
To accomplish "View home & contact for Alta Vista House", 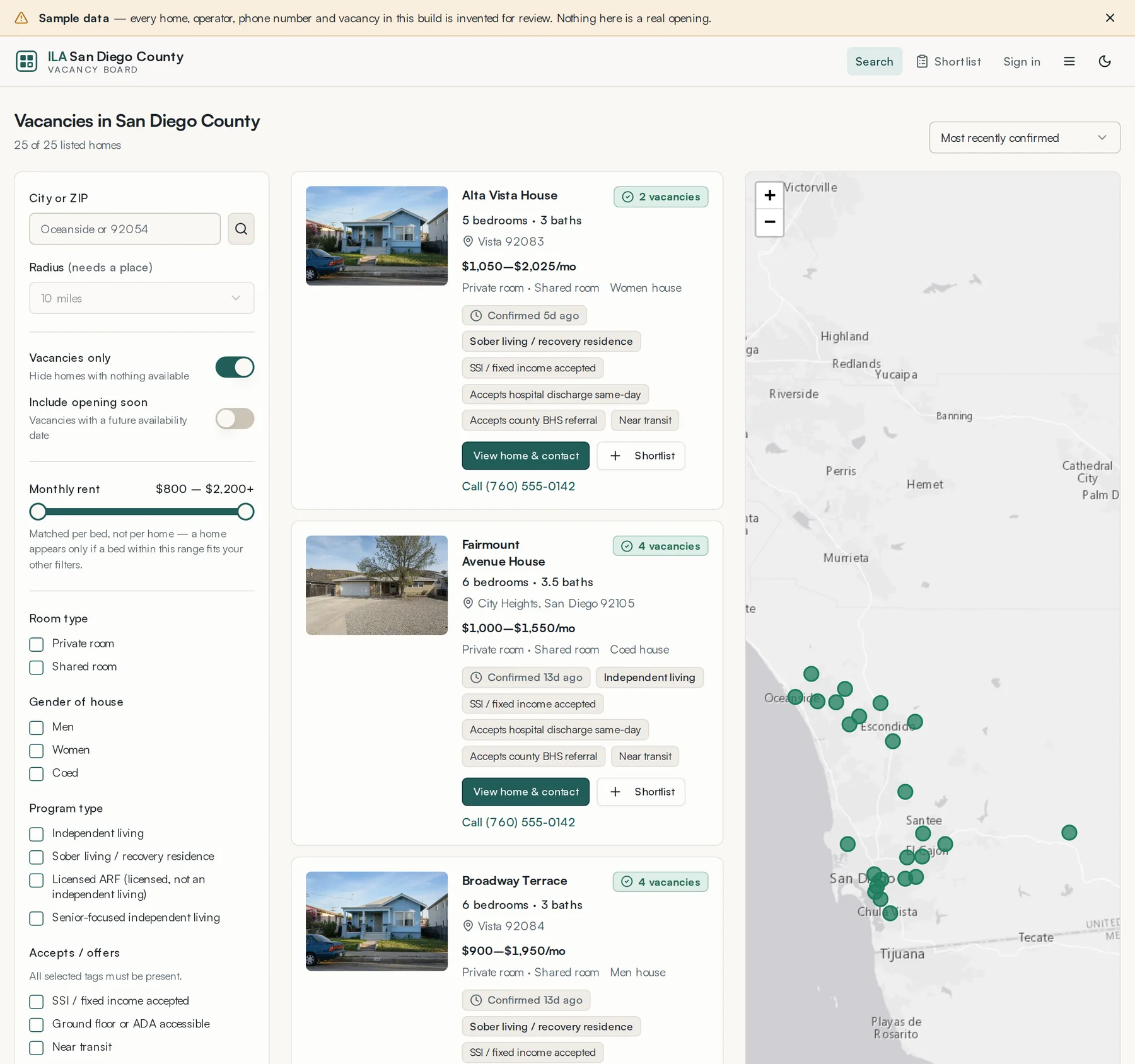I will [525, 456].
